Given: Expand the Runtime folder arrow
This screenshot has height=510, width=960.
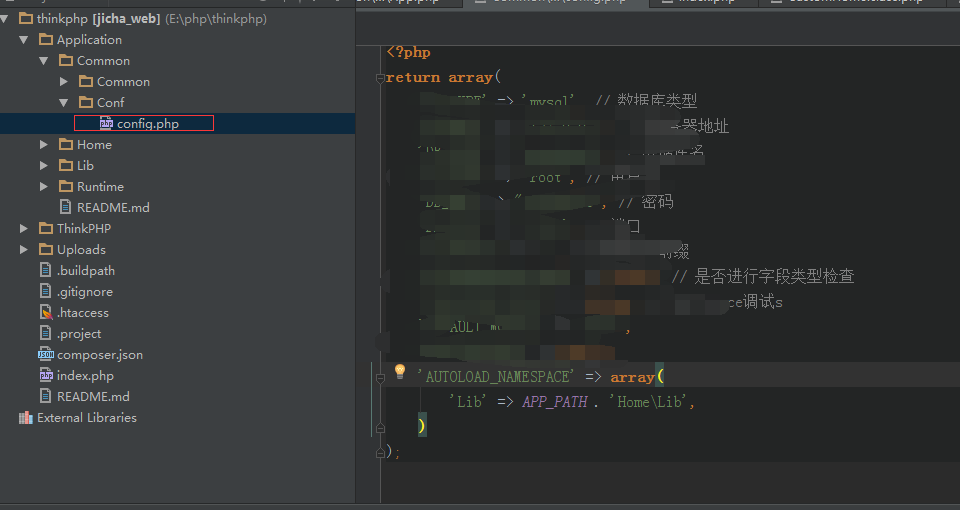Looking at the screenshot, I should tap(43, 186).
